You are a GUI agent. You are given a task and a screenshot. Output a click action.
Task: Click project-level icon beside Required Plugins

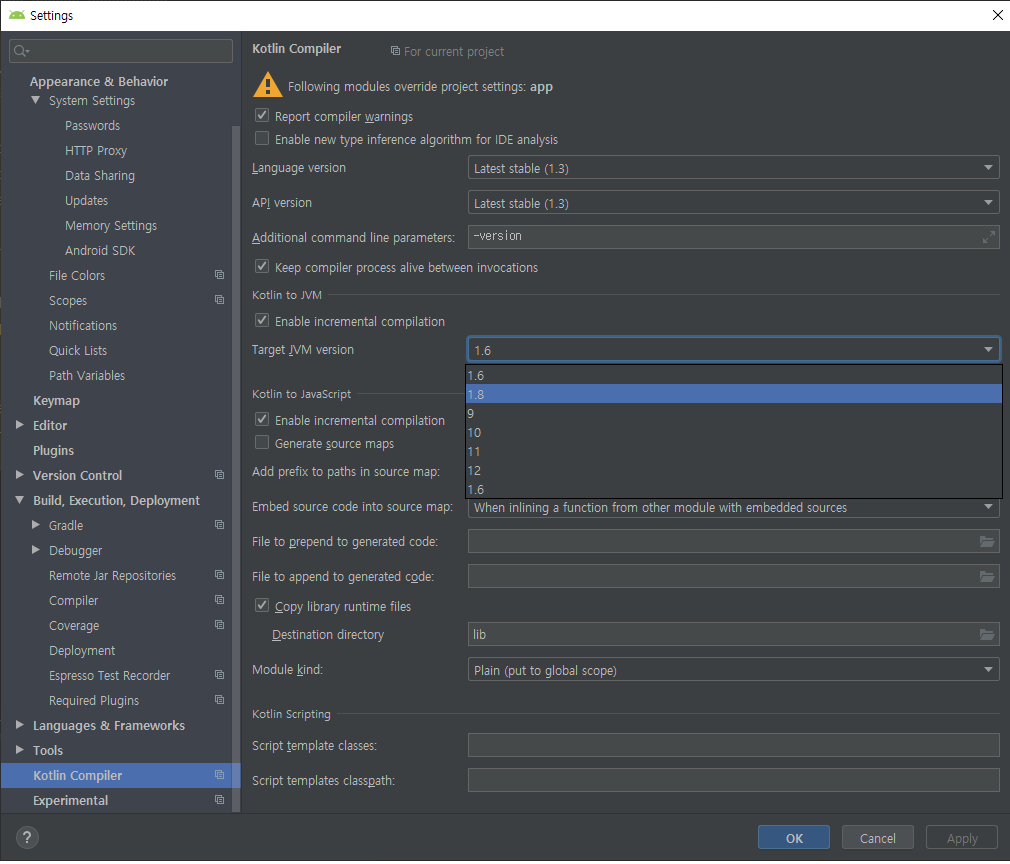(x=220, y=700)
